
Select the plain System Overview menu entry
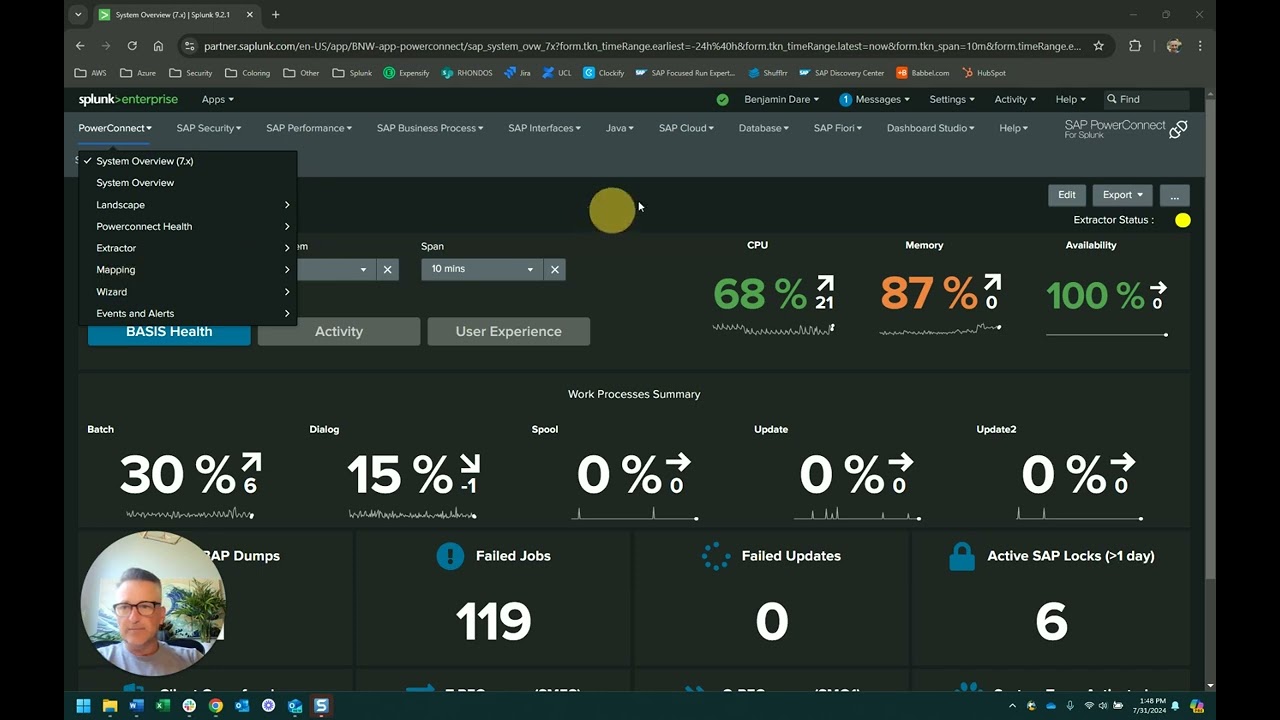click(188, 183)
